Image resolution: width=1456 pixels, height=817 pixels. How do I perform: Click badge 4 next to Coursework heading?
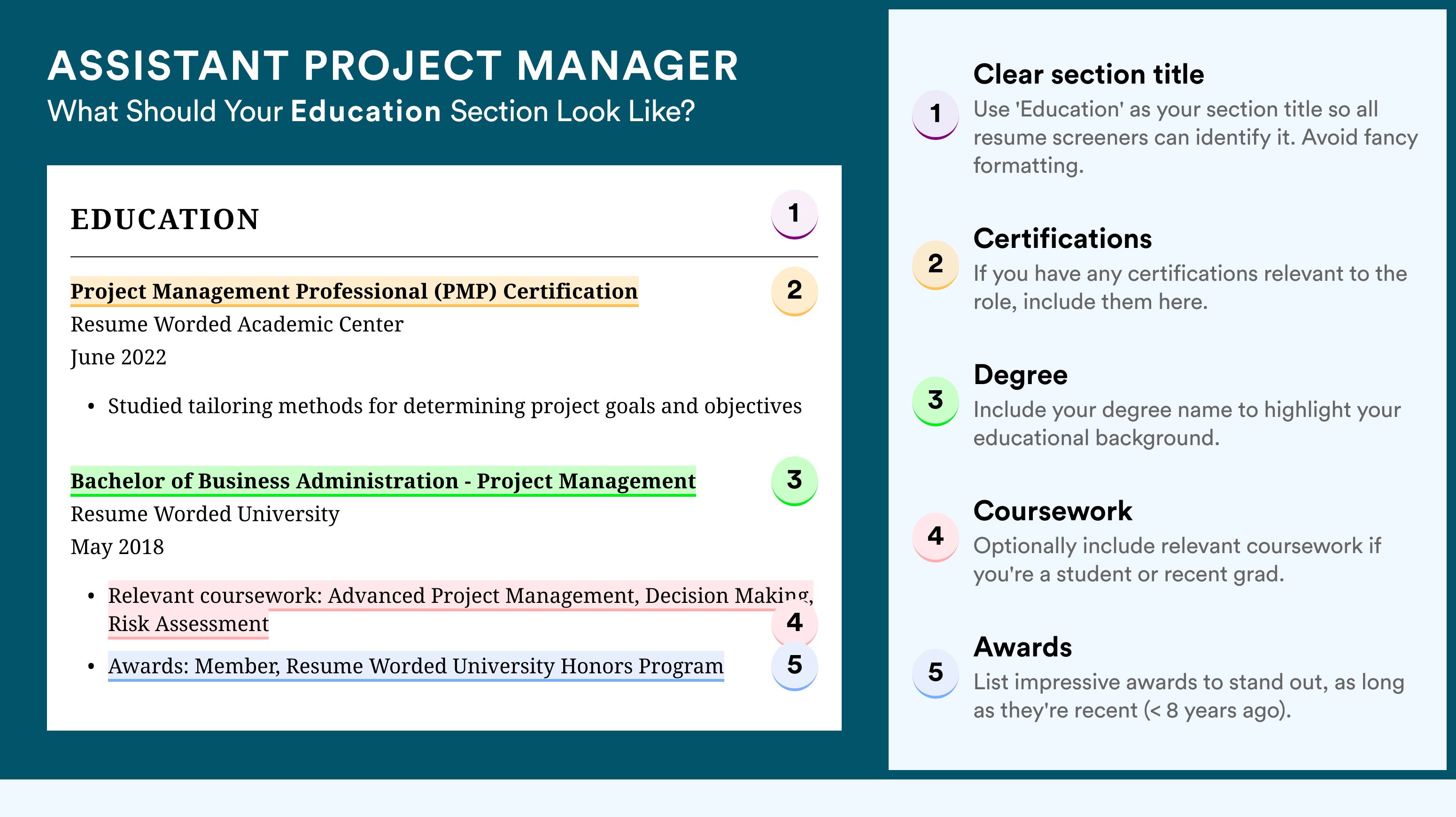click(x=936, y=537)
